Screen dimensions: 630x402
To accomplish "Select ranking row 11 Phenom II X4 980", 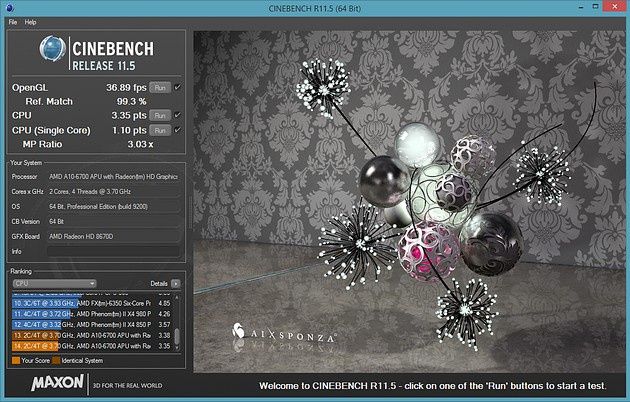I will (x=92, y=314).
